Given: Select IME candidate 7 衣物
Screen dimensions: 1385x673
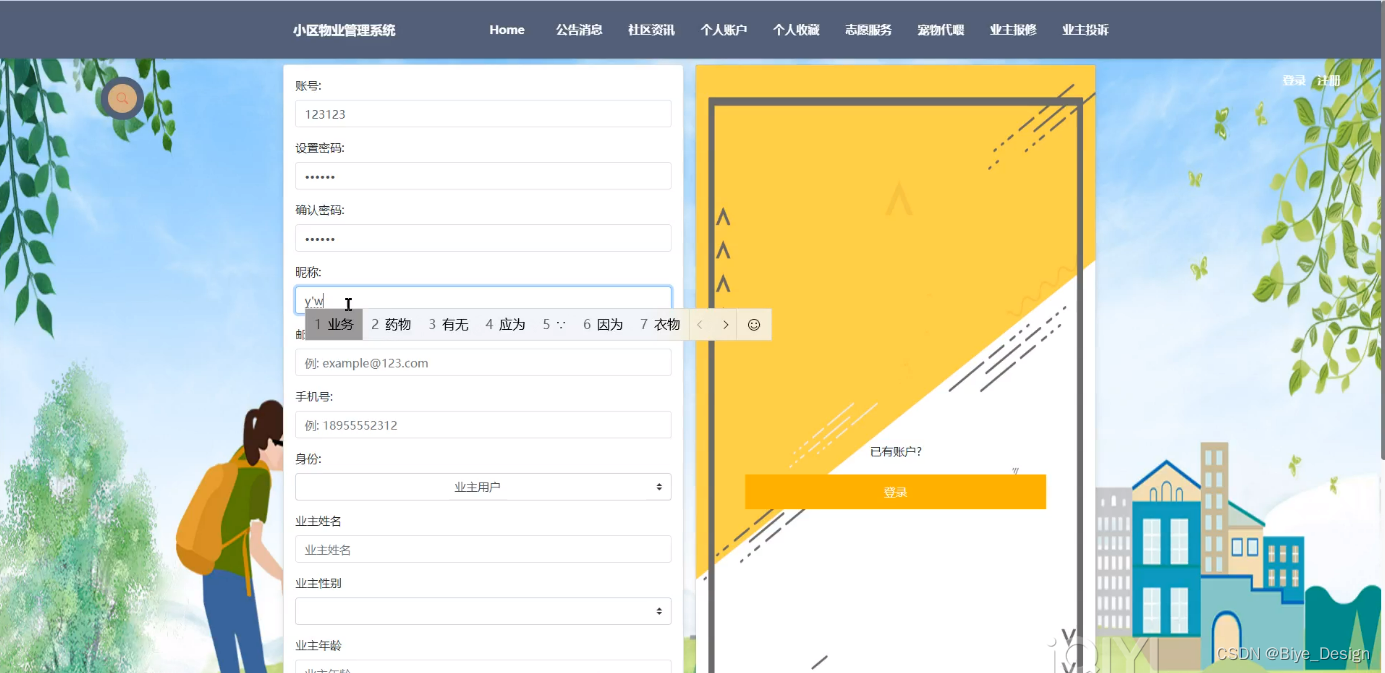Looking at the screenshot, I should pyautogui.click(x=660, y=325).
